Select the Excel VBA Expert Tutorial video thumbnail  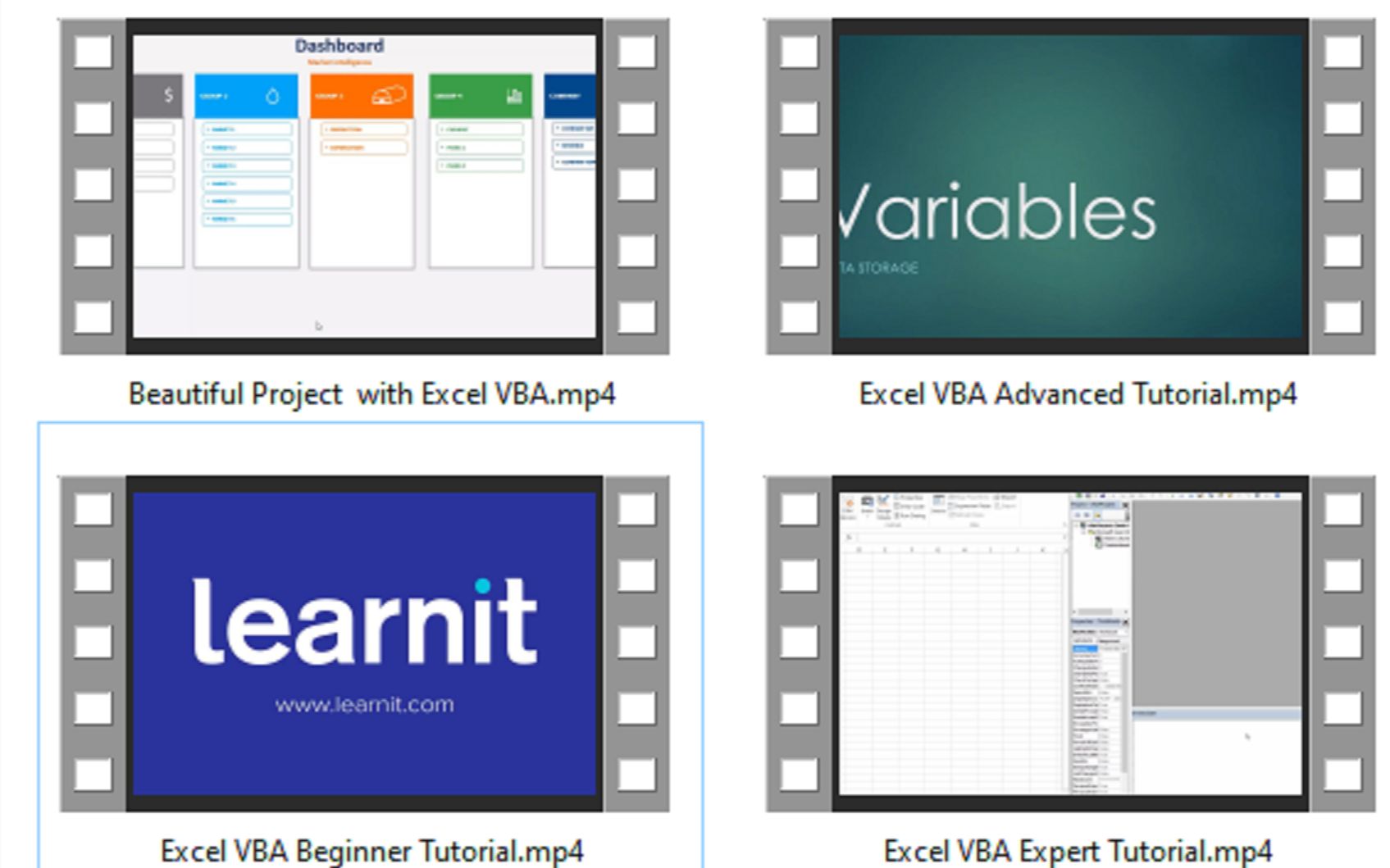tap(1070, 643)
